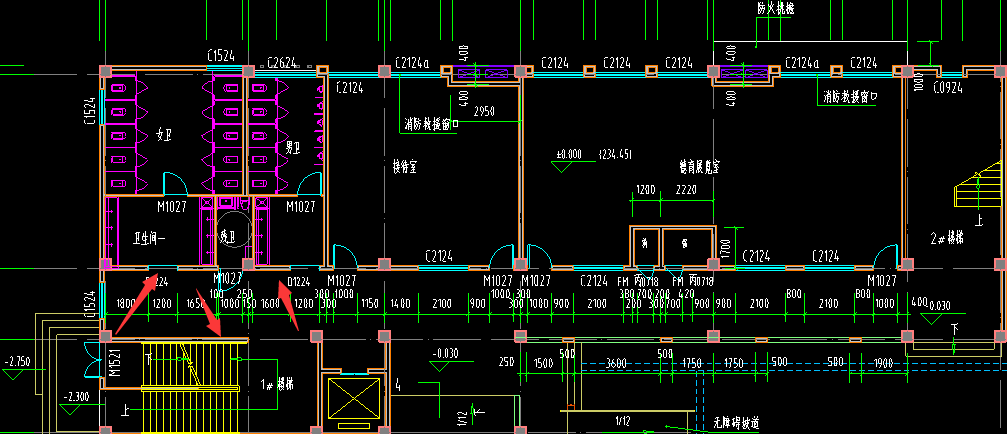
Task: Click the 防火挑檐 annotation text
Action: click(x=776, y=10)
